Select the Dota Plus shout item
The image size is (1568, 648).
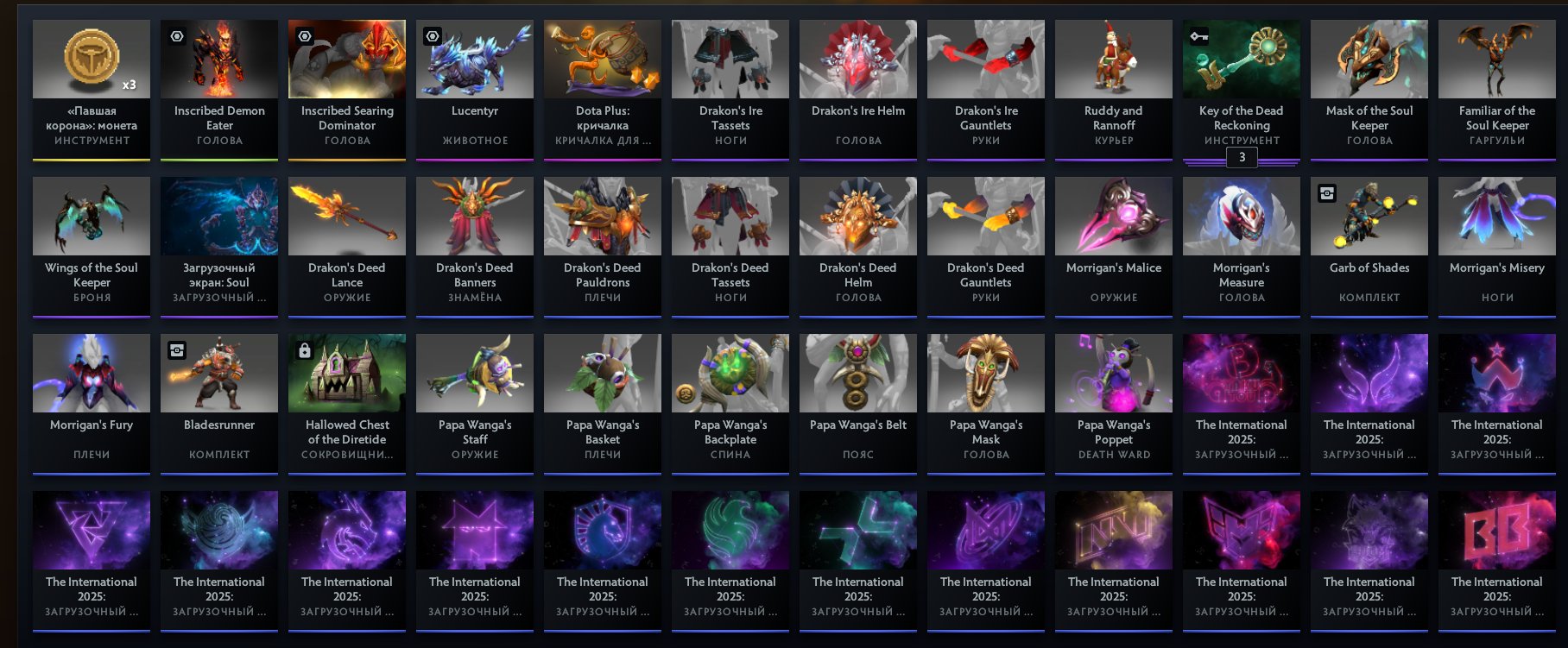(603, 90)
